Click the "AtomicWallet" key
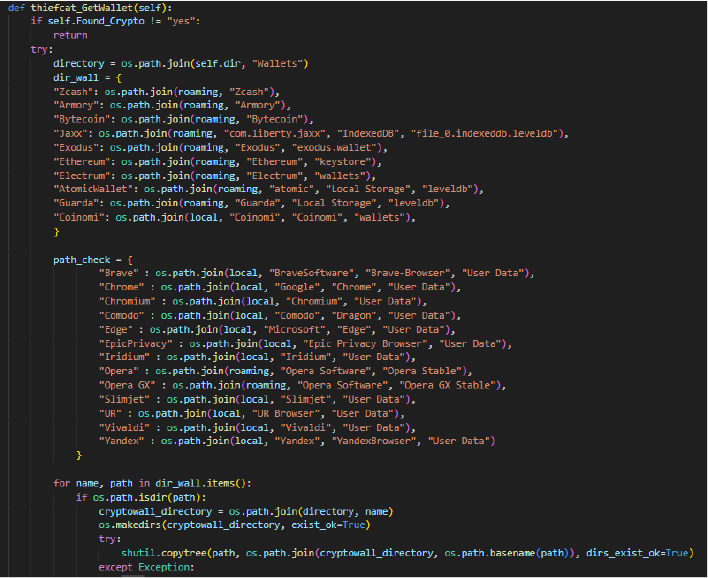 coord(93,189)
